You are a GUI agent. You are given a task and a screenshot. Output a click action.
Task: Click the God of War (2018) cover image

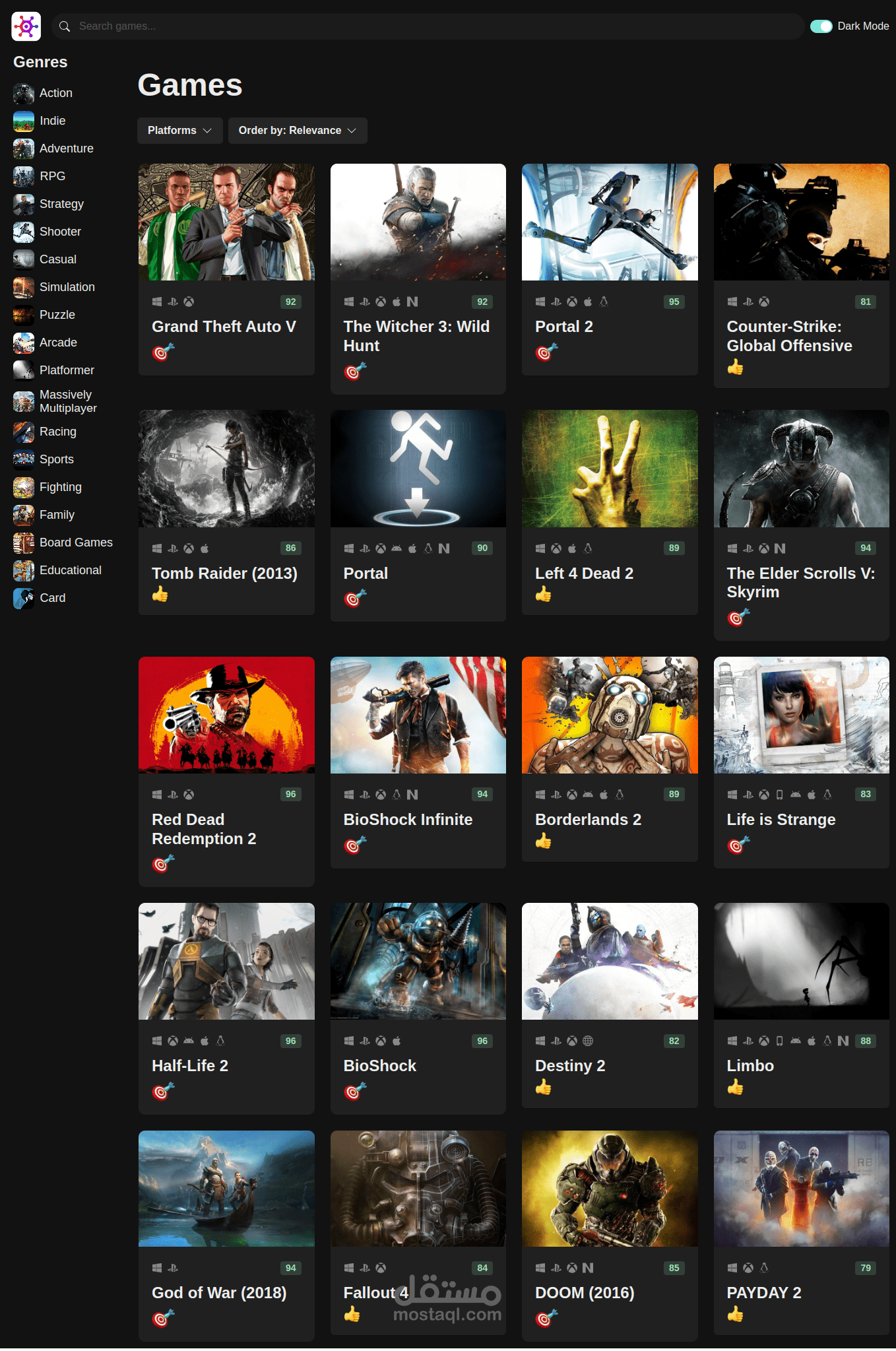pyautogui.click(x=226, y=1189)
